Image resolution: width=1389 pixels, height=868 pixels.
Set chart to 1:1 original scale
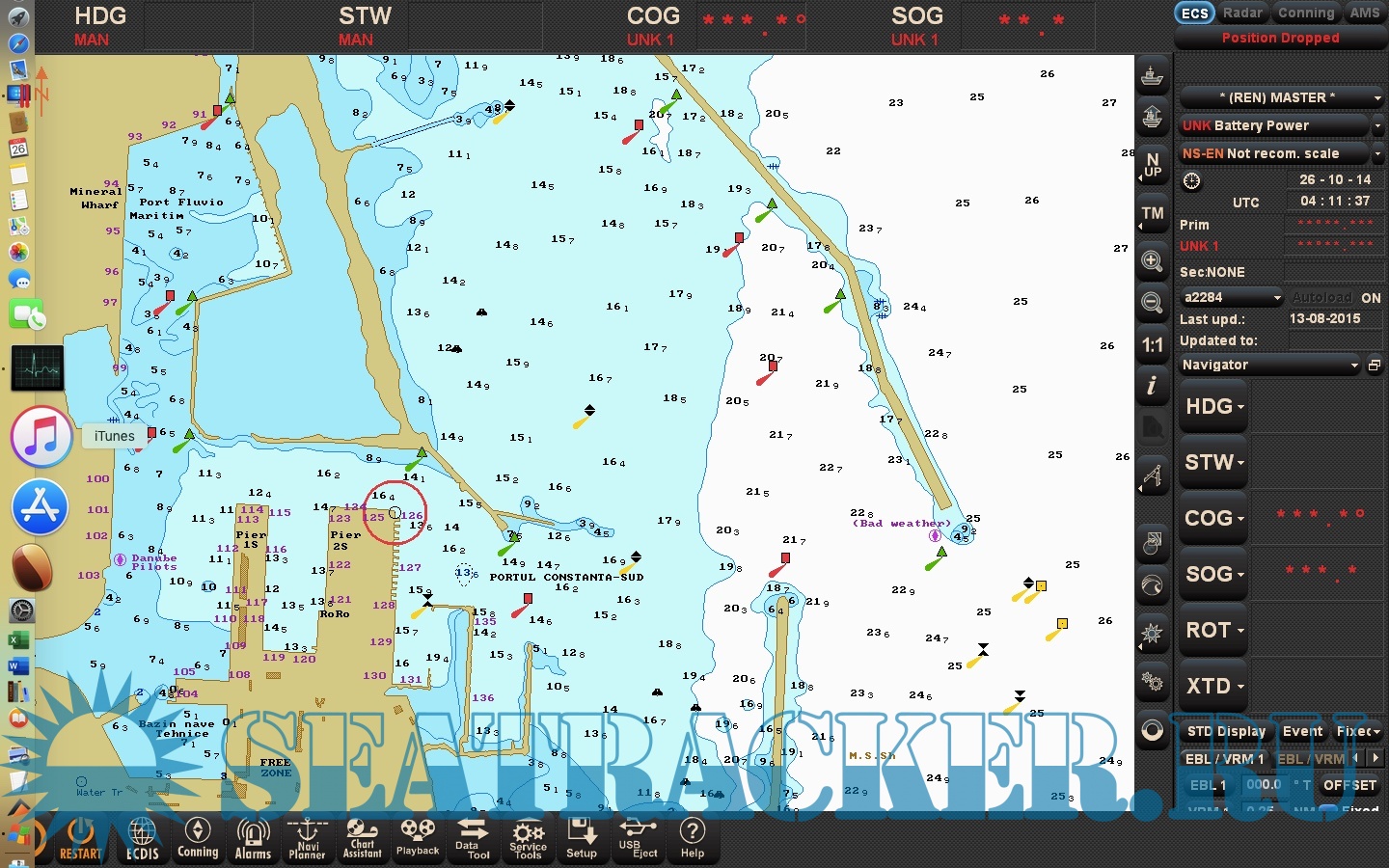click(1152, 345)
